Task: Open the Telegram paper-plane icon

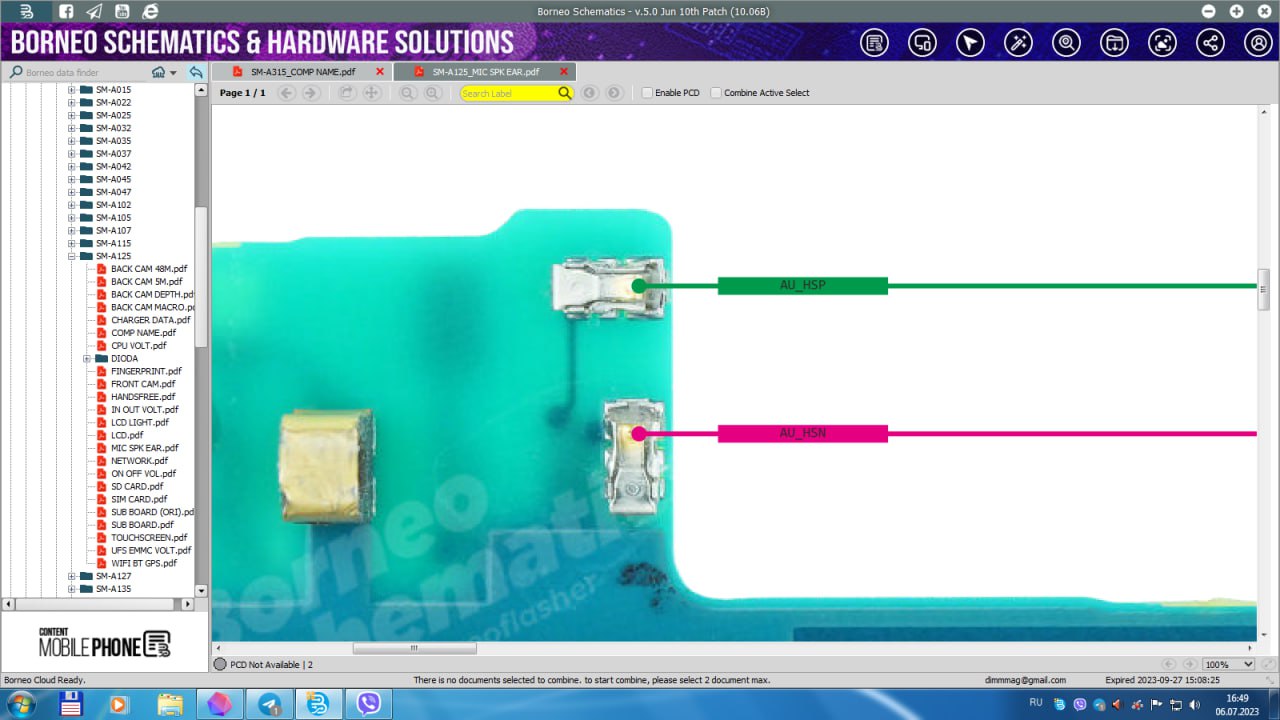Action: point(94,11)
